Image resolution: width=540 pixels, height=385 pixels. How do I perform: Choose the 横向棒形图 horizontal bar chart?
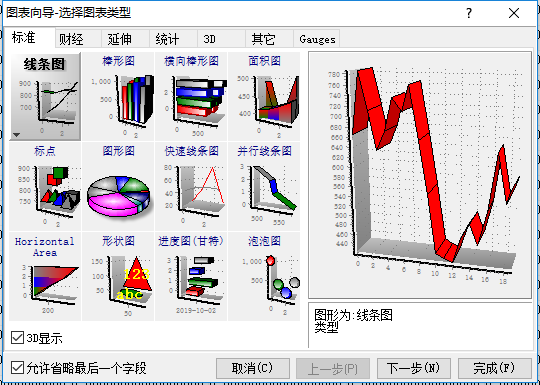[191, 96]
